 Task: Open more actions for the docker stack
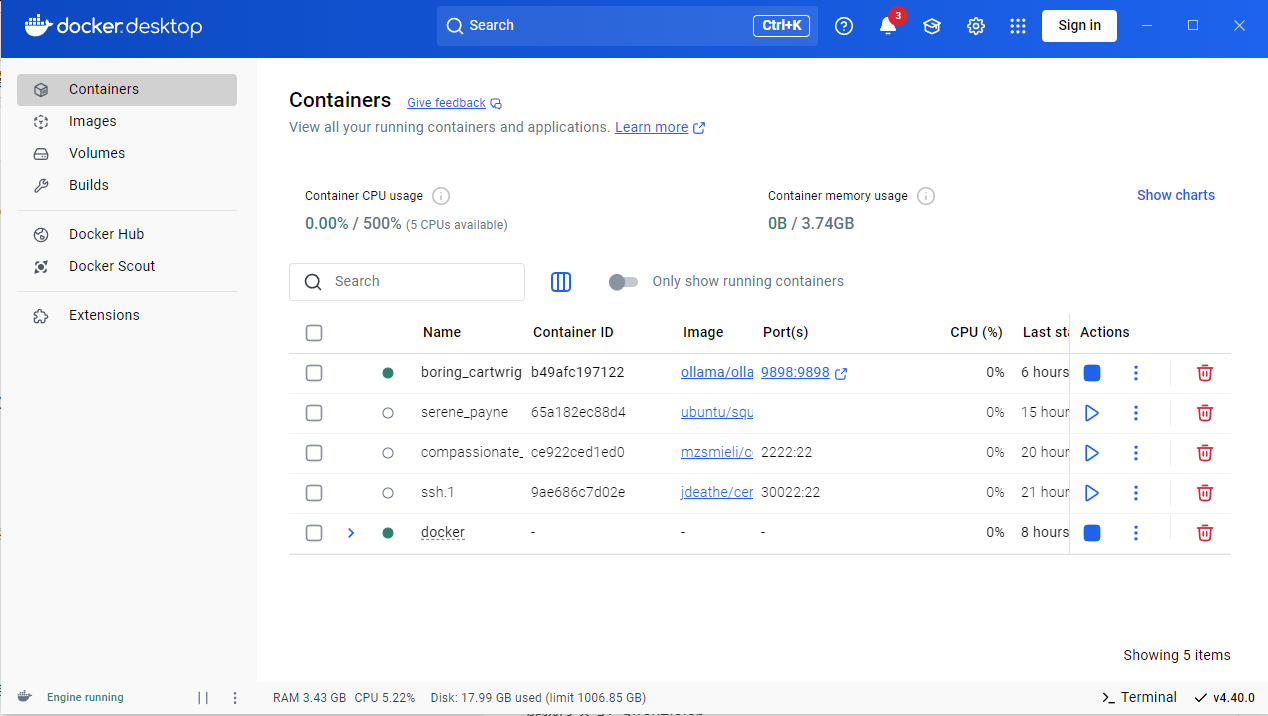[1136, 533]
